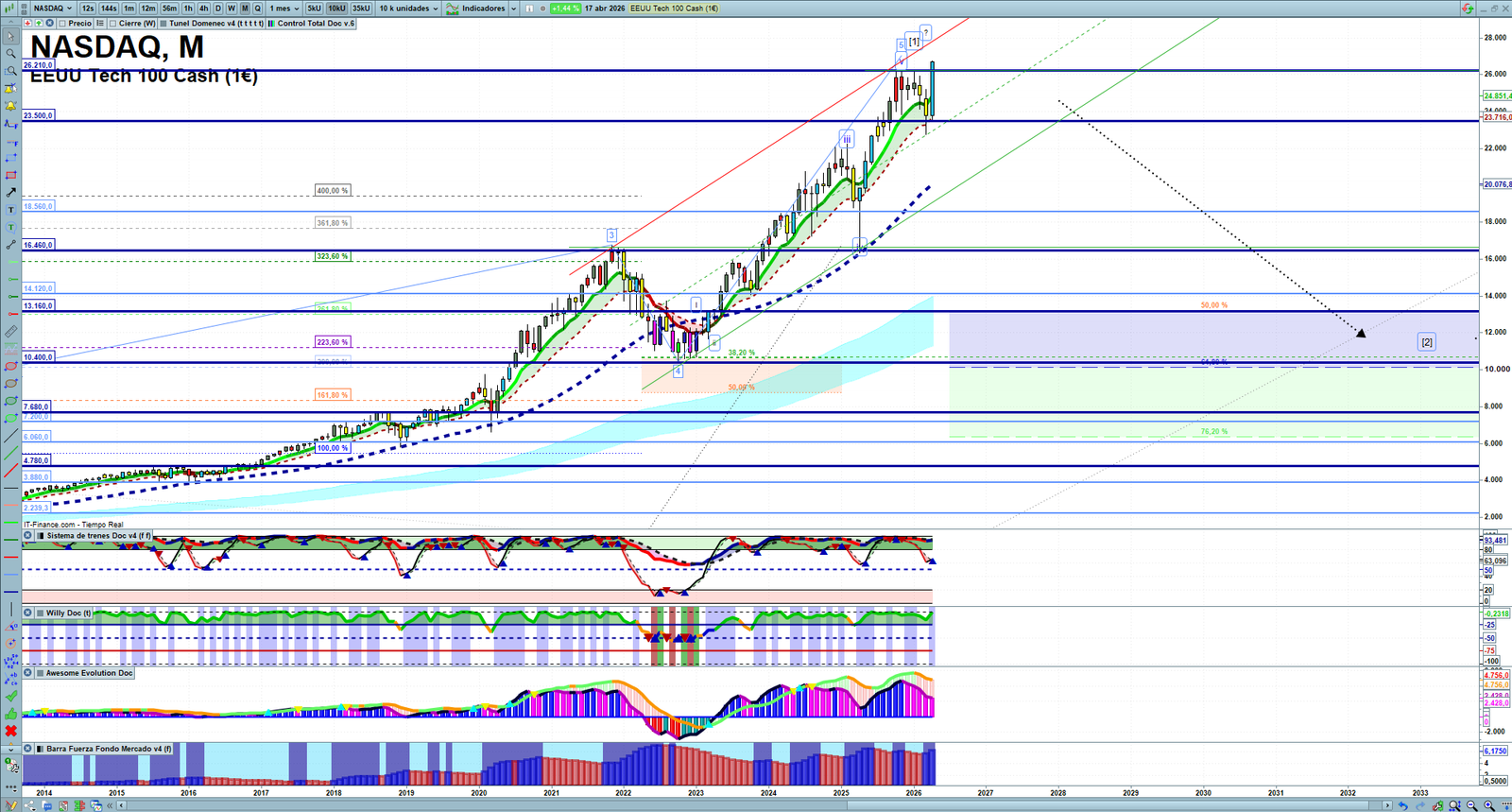Switch to the weekly W timeframe
The image size is (1512, 812).
pyautogui.click(x=232, y=9)
